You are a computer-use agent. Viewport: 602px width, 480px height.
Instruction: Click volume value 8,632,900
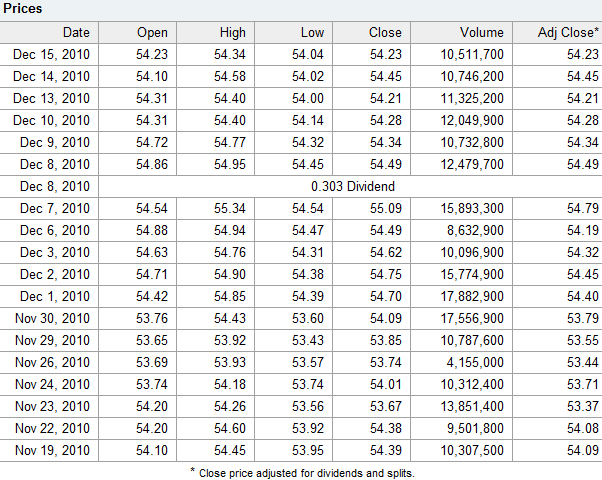(475, 230)
